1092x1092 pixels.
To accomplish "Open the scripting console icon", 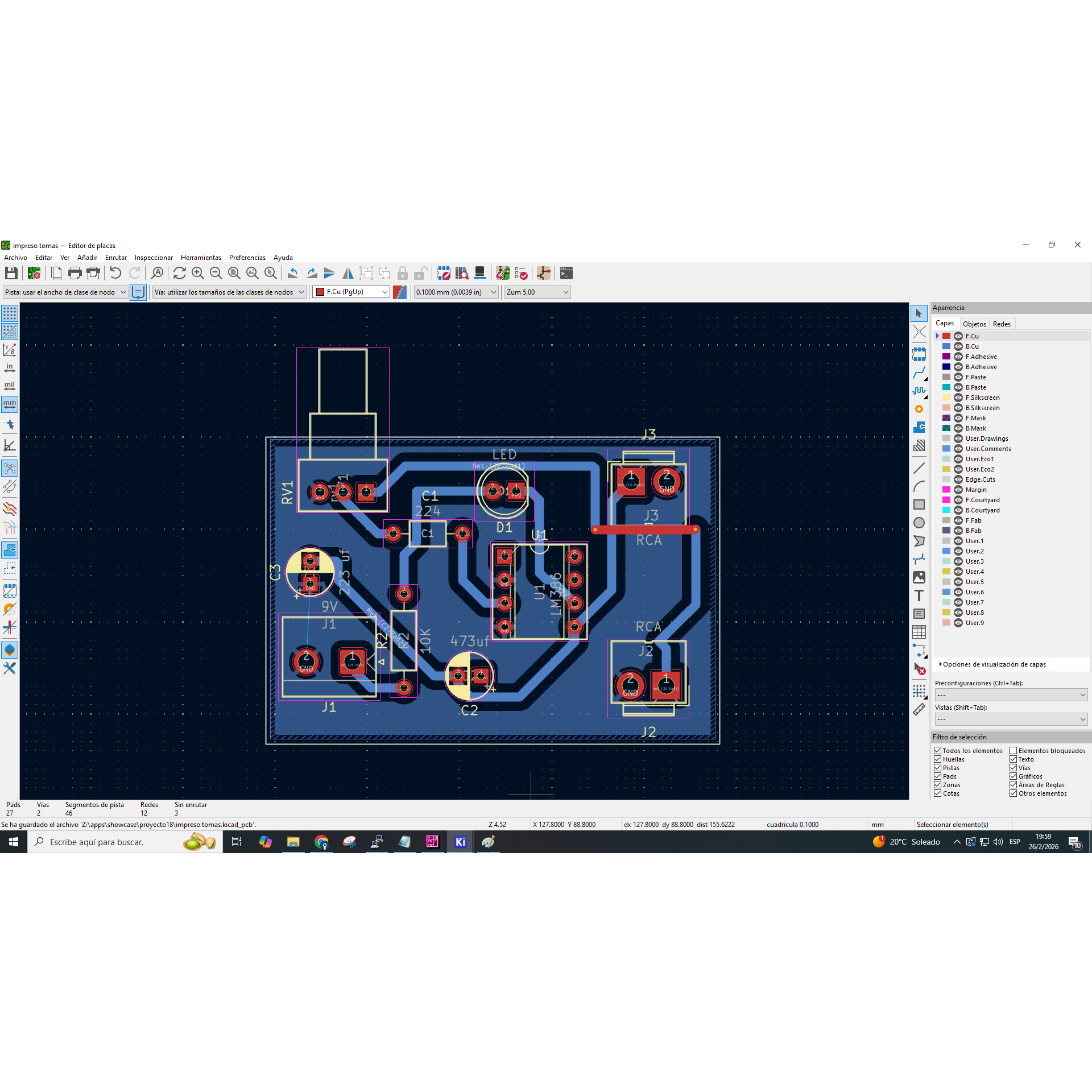I will [x=566, y=274].
